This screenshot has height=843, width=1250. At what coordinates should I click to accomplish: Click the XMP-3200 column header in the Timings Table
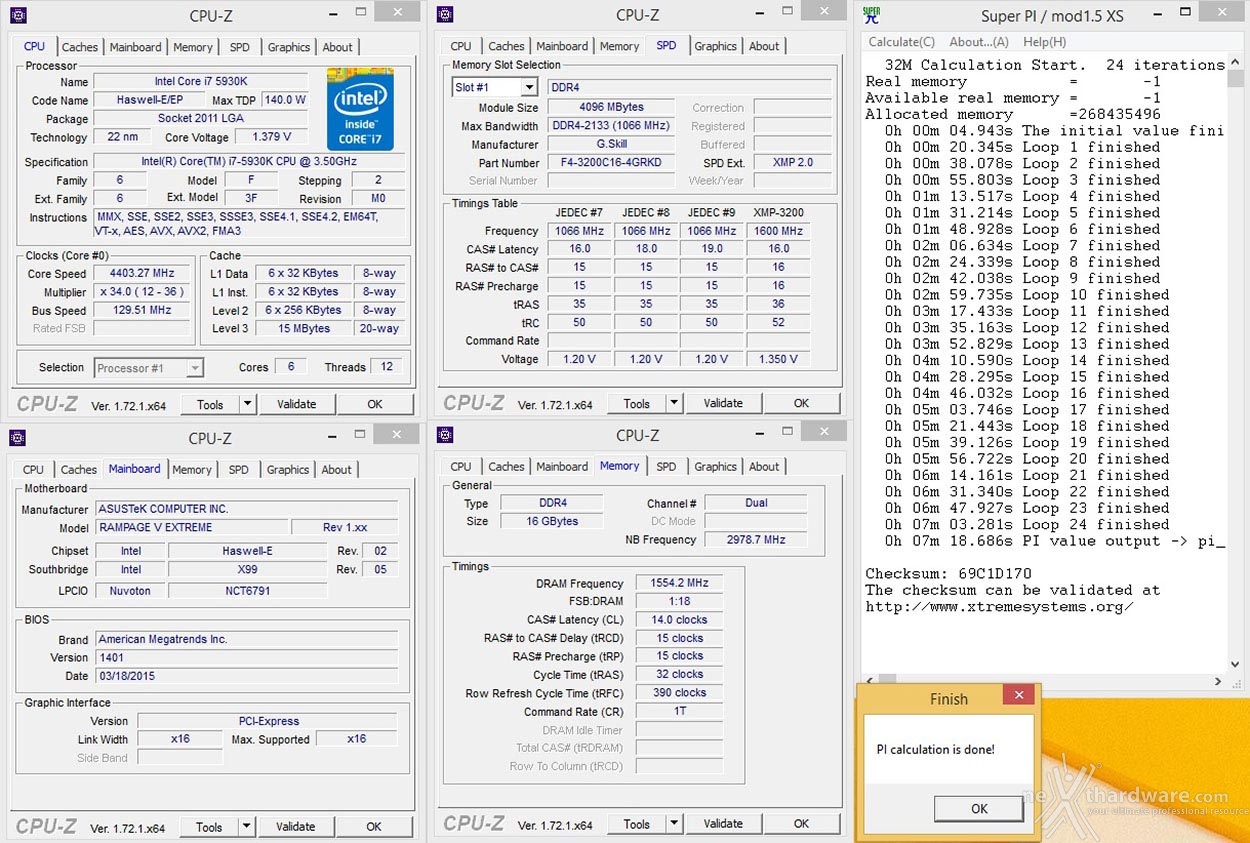pyautogui.click(x=778, y=212)
